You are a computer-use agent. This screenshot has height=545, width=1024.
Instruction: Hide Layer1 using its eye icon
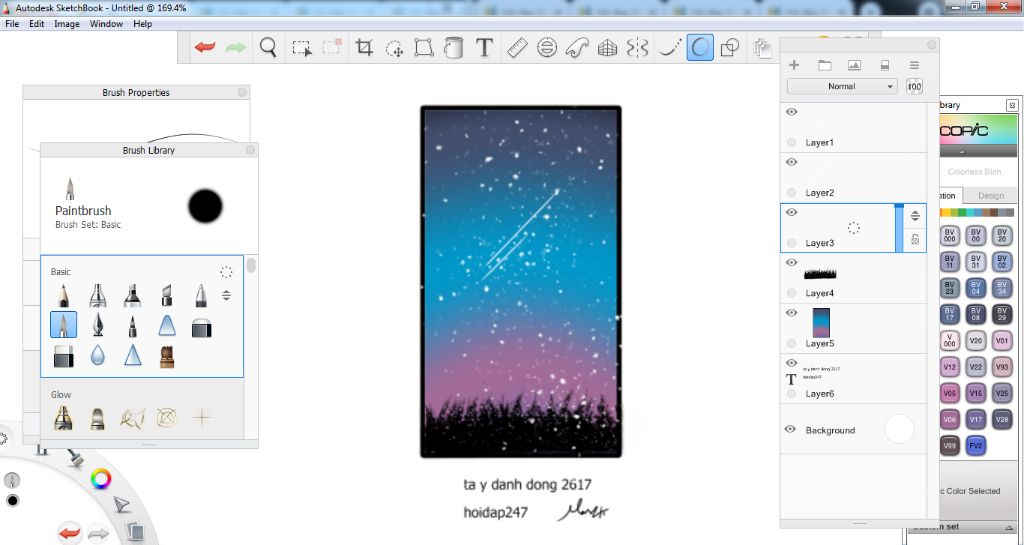point(792,112)
